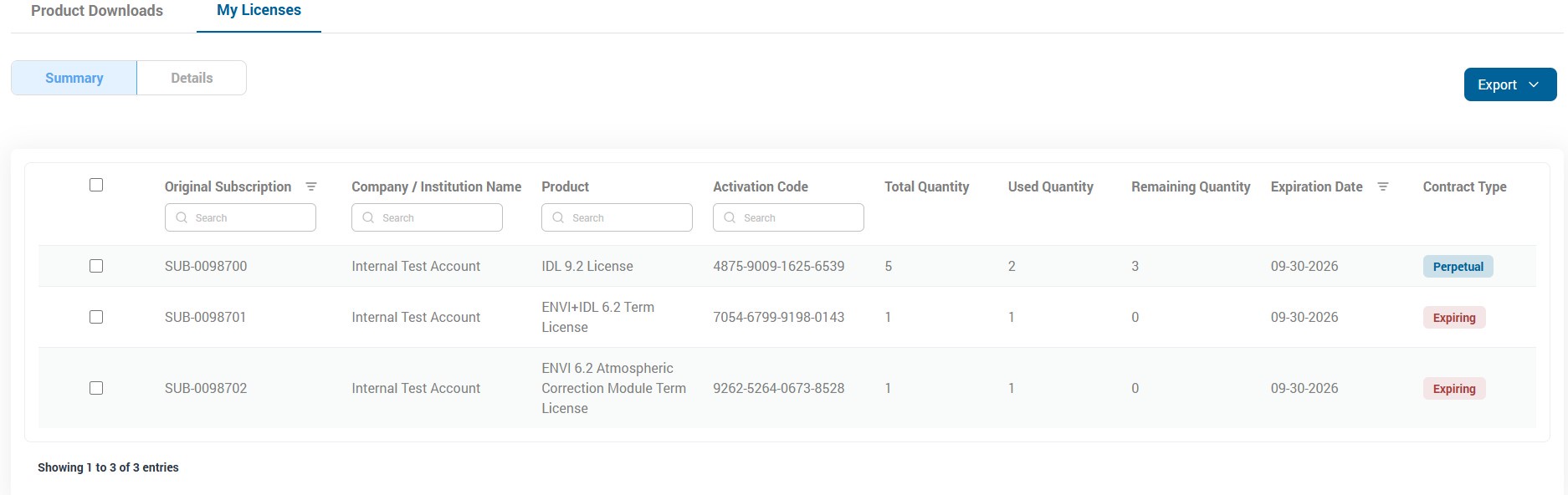Open the Export dropdown menu
Viewport: 1568px width, 495px height.
point(1509,84)
